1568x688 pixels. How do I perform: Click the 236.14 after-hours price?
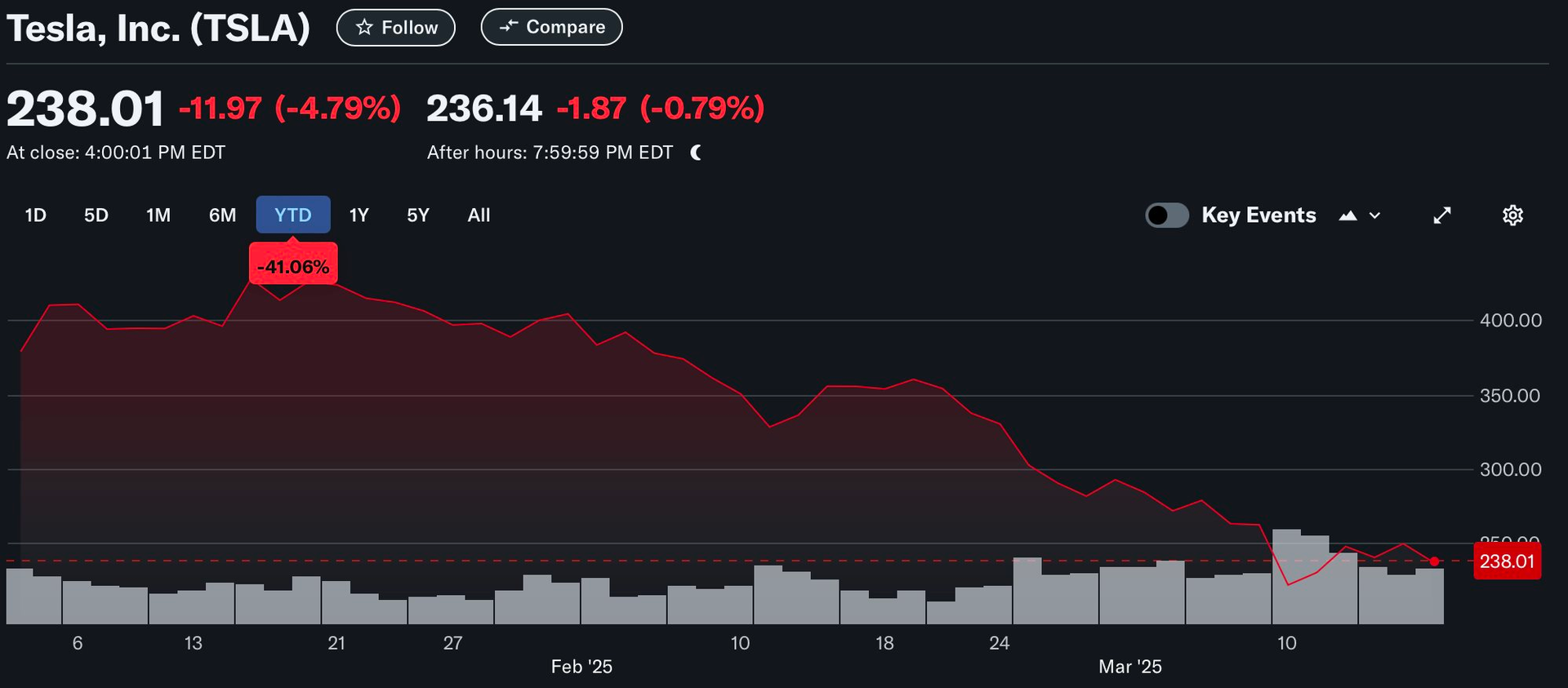coord(484,109)
